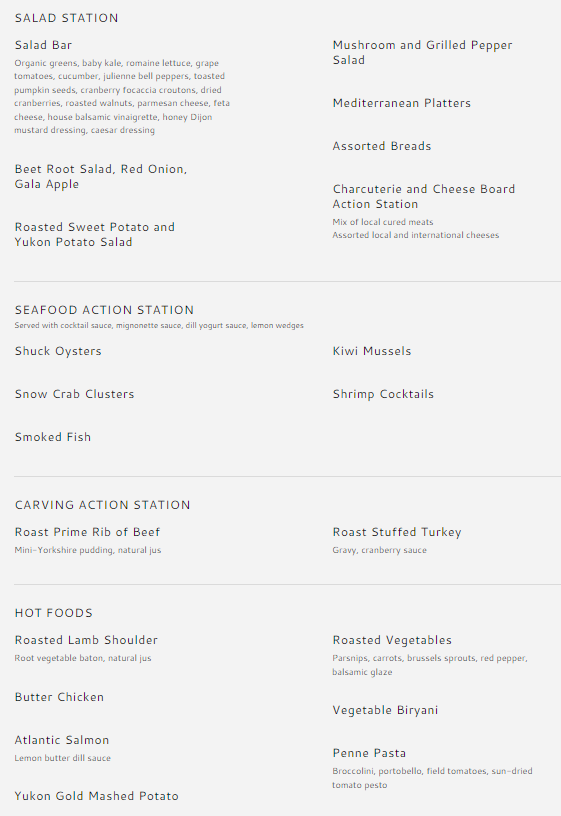The width and height of the screenshot is (561, 816).
Task: Select the Smoked Fish item
Action: (53, 437)
